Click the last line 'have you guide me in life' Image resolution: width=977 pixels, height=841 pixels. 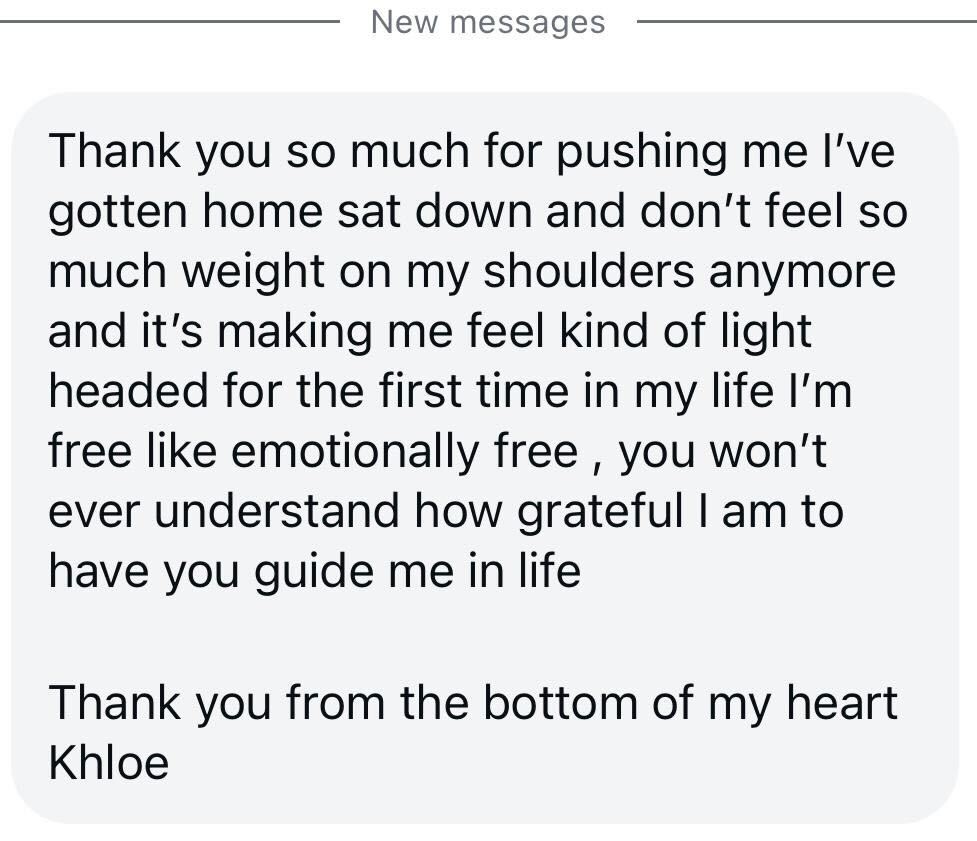pyautogui.click(x=315, y=571)
